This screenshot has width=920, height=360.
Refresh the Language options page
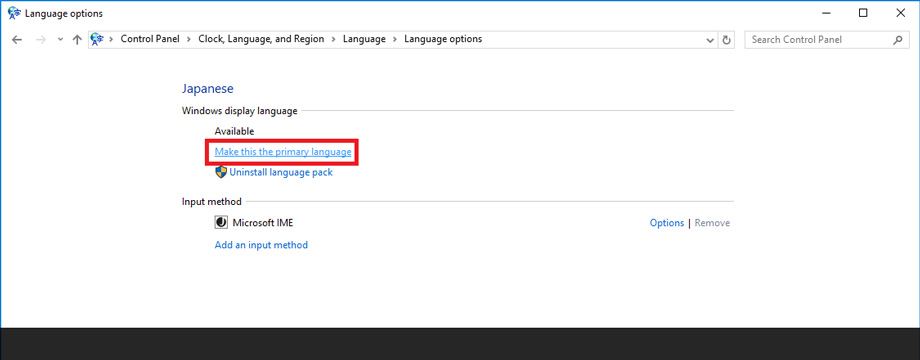click(x=726, y=40)
